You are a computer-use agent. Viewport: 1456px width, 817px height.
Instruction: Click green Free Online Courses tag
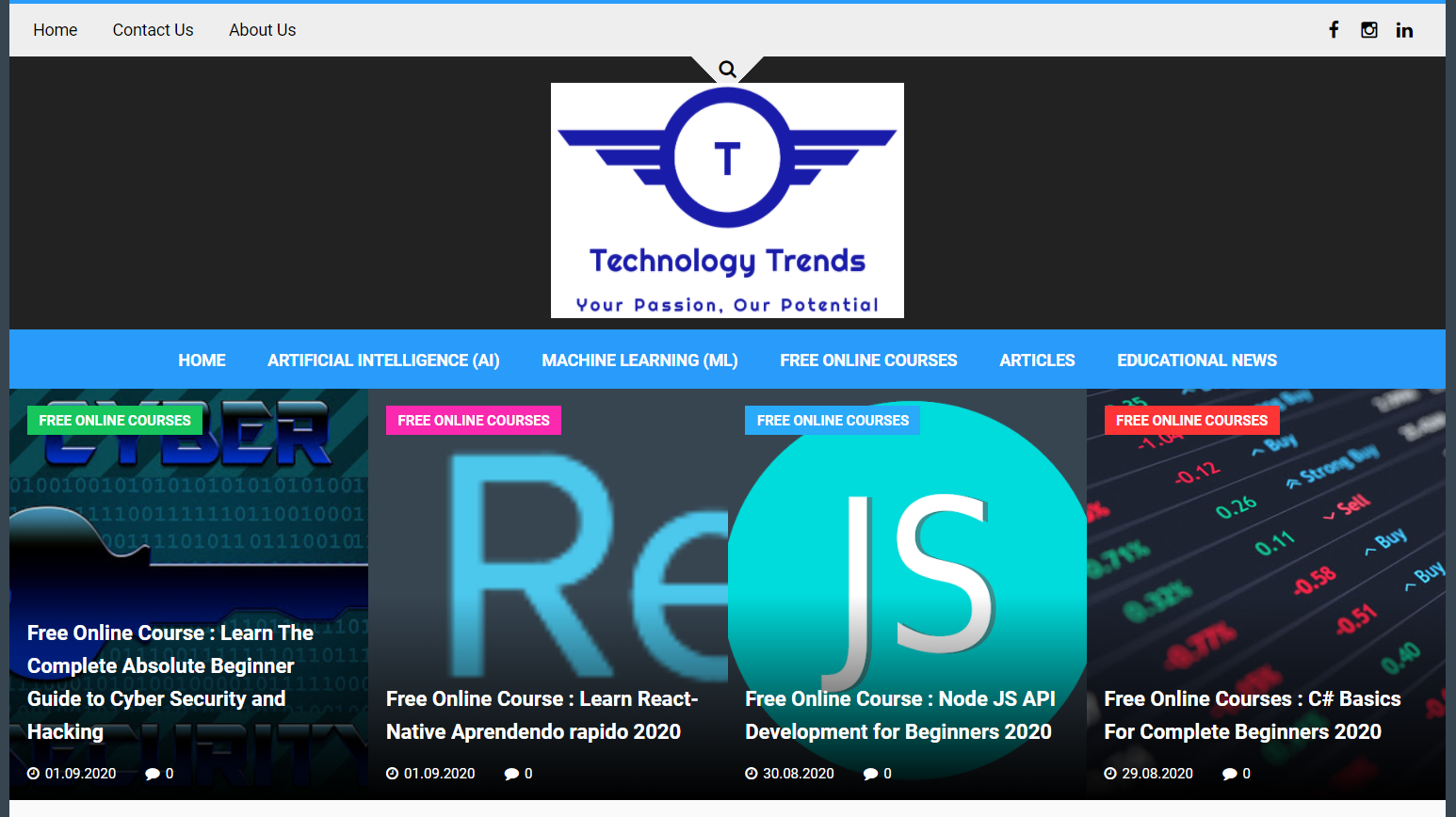tap(115, 421)
